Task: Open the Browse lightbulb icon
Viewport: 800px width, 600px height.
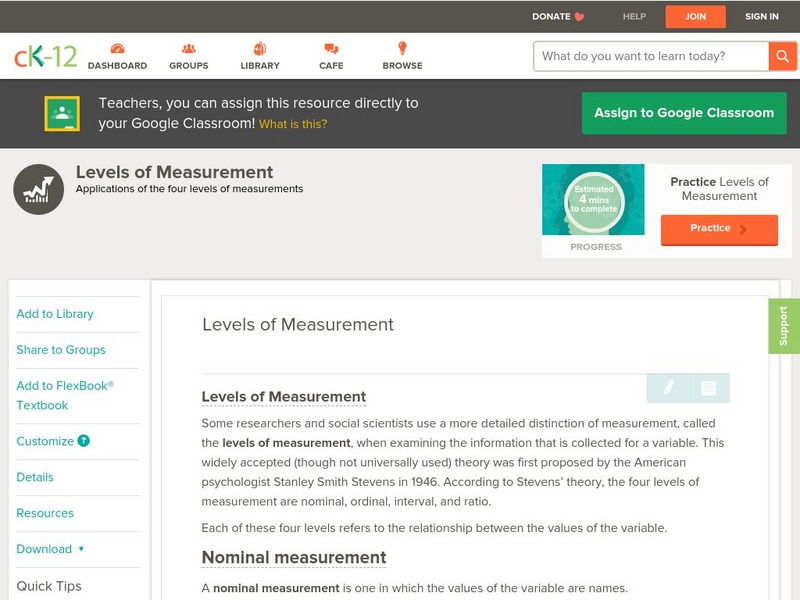Action: 403,48
